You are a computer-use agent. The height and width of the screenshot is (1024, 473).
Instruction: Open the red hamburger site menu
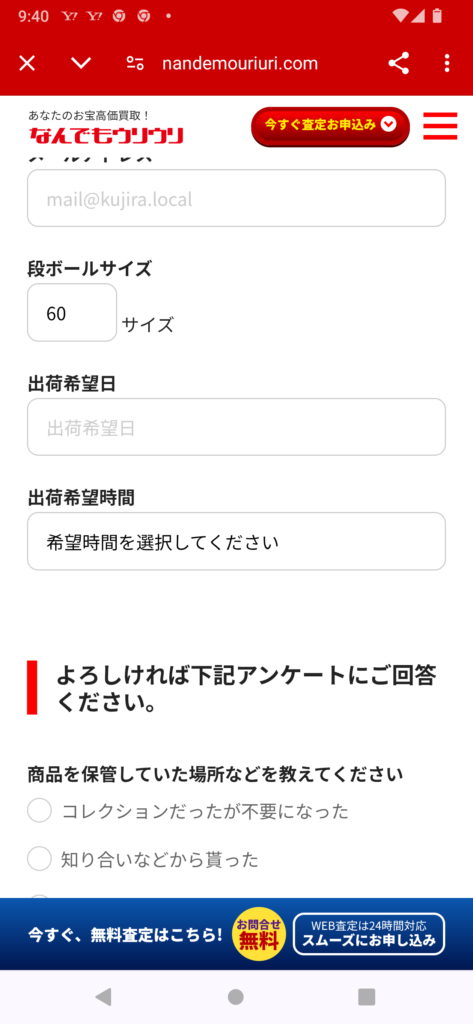click(x=440, y=126)
